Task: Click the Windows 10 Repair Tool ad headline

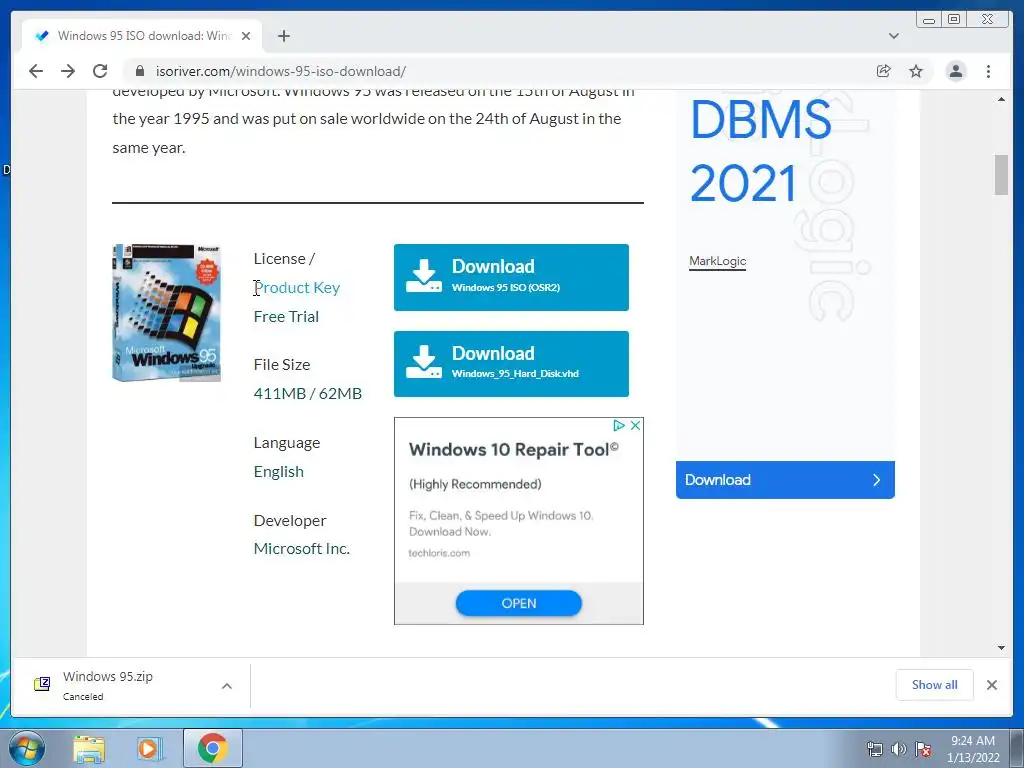Action: pyautogui.click(x=513, y=449)
